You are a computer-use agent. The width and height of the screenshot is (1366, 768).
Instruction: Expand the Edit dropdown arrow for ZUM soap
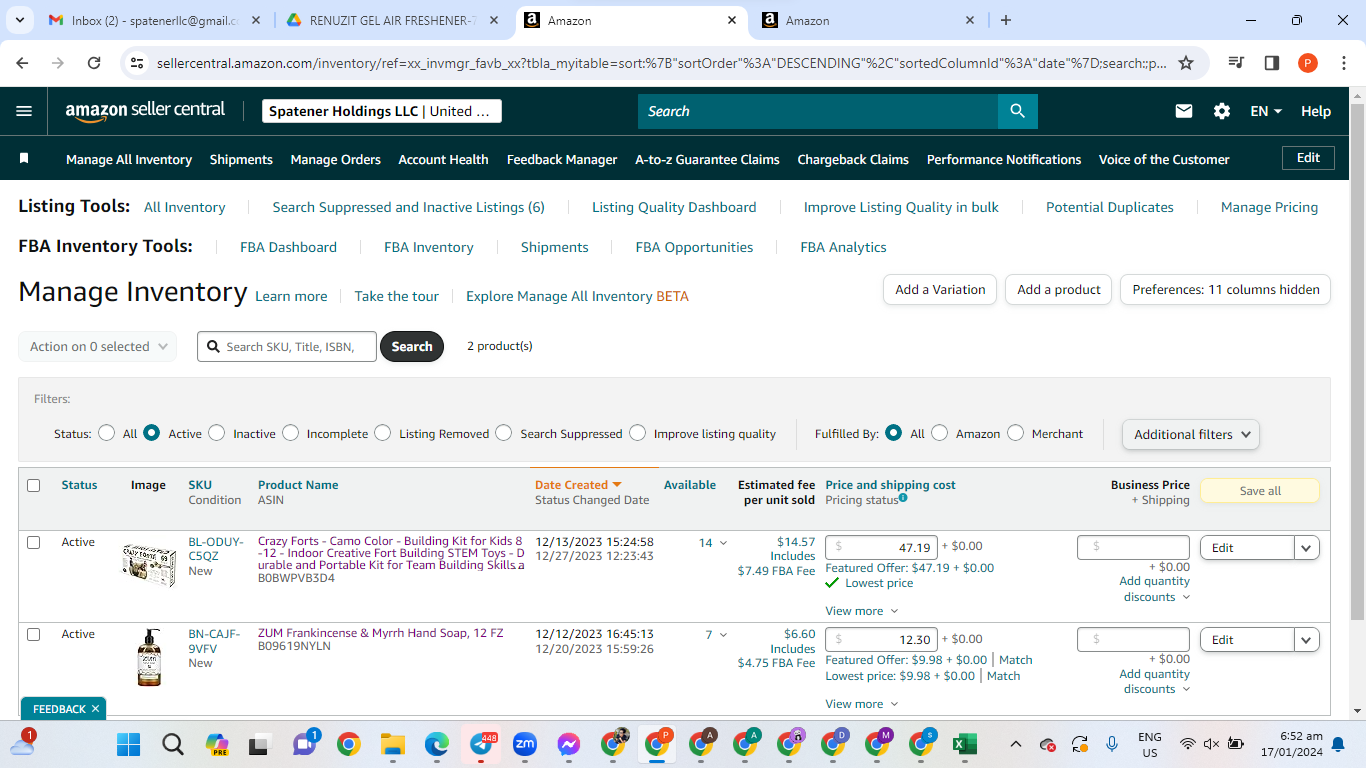(x=1307, y=640)
